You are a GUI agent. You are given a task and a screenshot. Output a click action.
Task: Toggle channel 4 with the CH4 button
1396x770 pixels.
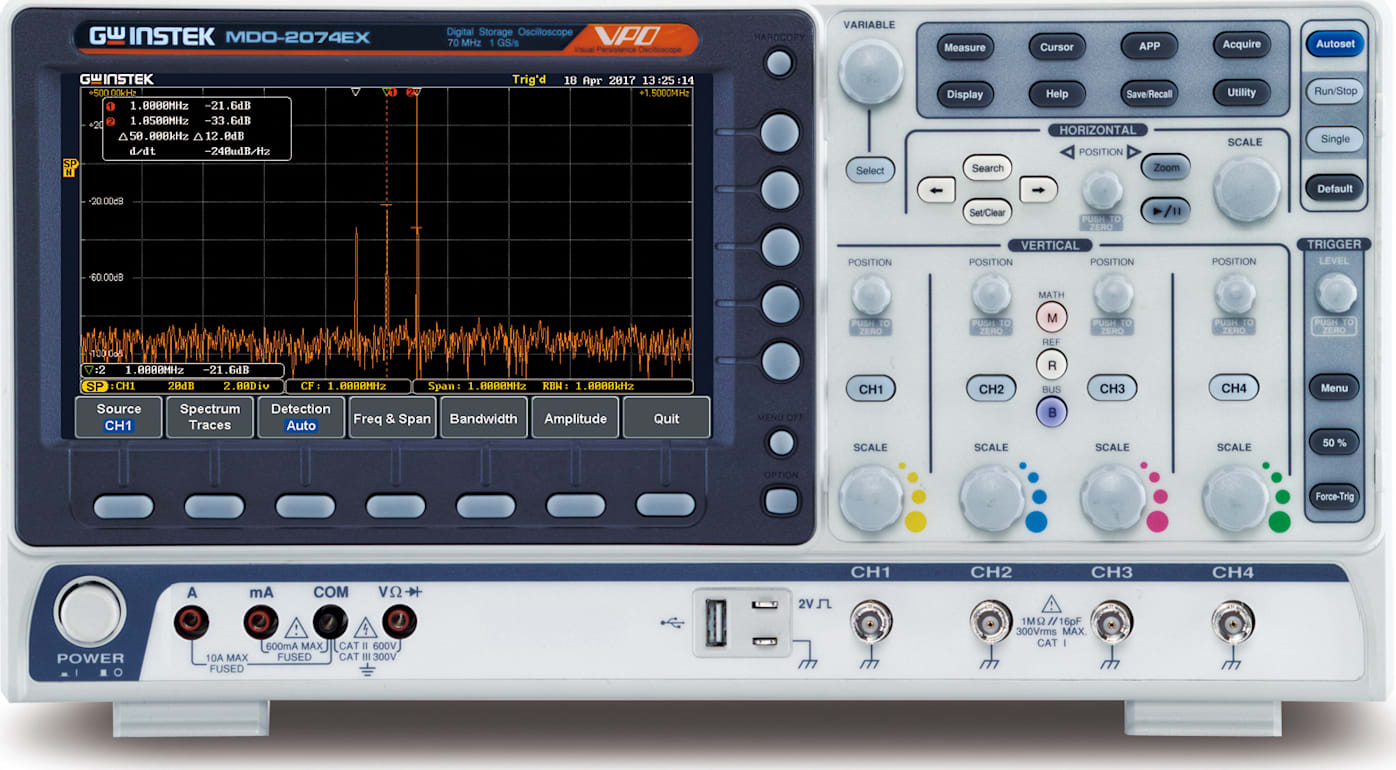1233,389
